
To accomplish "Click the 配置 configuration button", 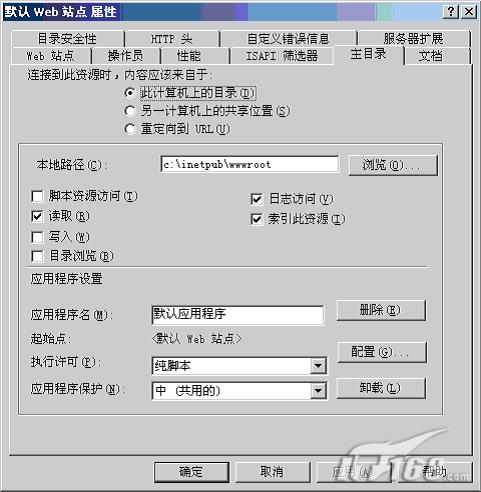I will tap(382, 352).
